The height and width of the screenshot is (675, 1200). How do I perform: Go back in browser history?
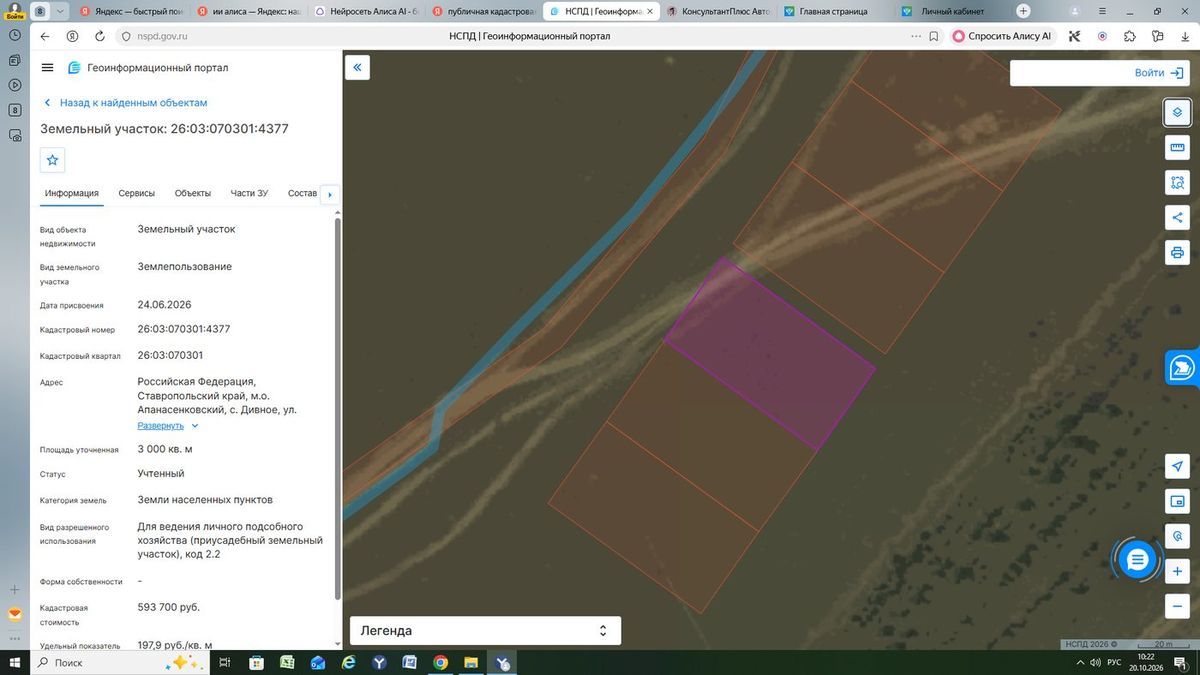45,36
